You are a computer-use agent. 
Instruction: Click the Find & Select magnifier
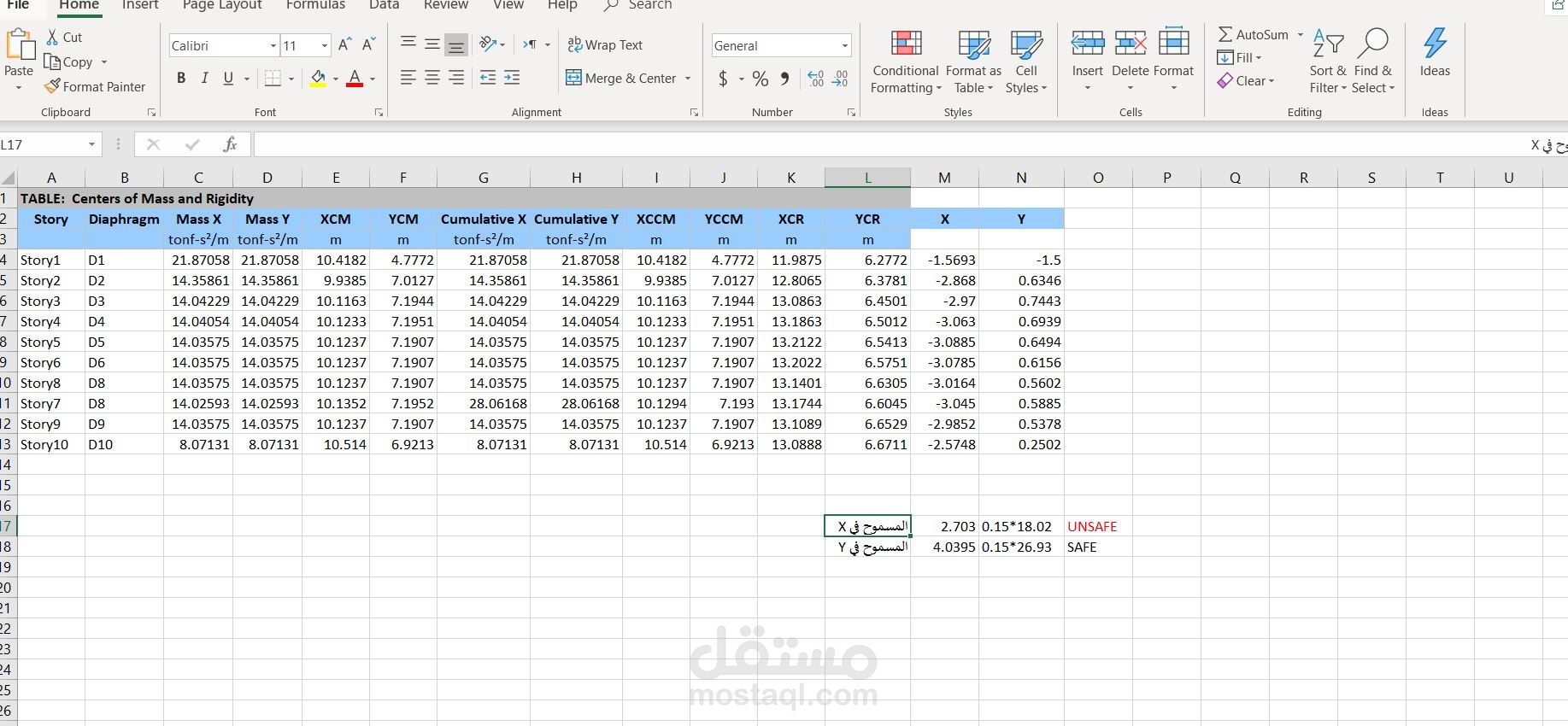tap(1373, 43)
